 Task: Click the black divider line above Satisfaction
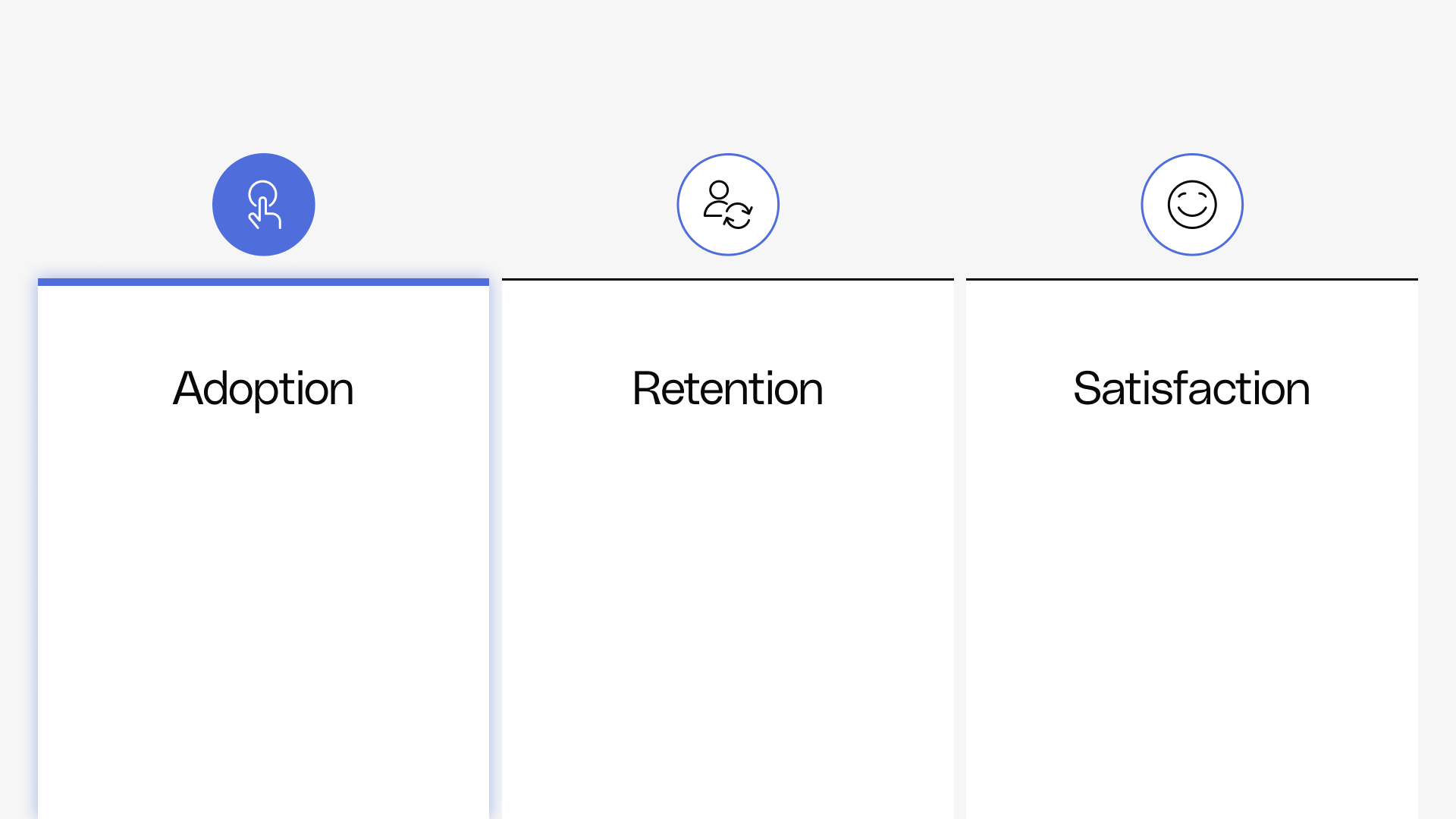coord(1191,278)
